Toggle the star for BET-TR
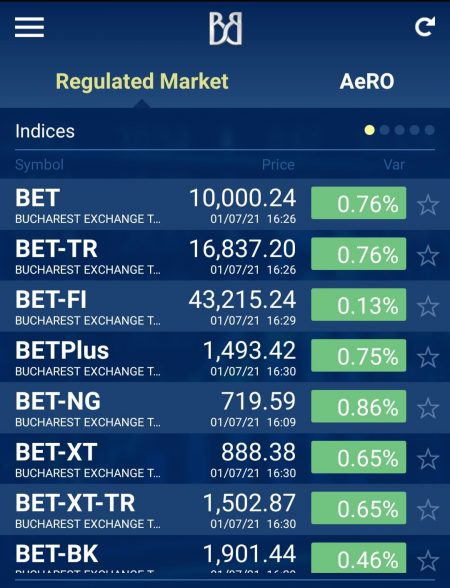The height and width of the screenshot is (588, 450). coord(428,256)
